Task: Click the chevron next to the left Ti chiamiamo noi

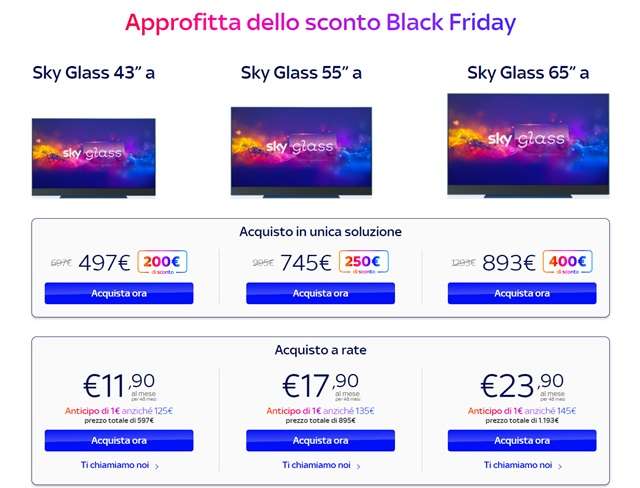Action: coord(157,466)
